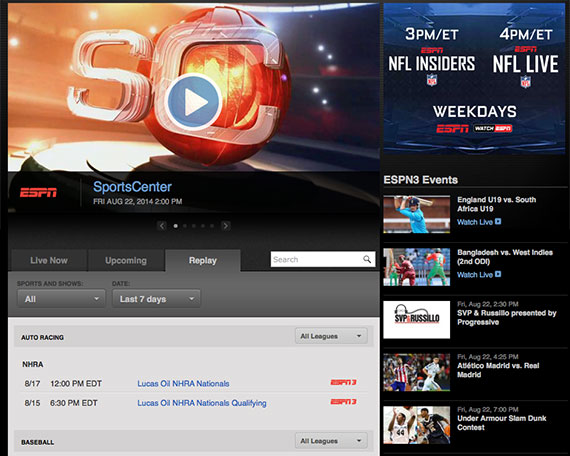
Task: Select the second carousel pagination dot
Action: point(185,226)
